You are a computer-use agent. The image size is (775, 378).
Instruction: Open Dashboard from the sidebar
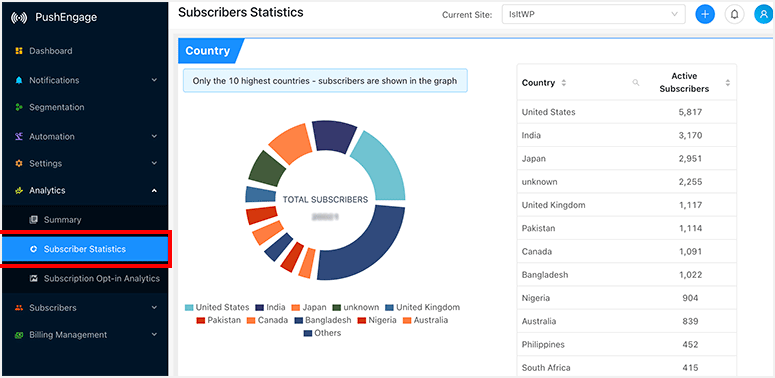pos(50,51)
